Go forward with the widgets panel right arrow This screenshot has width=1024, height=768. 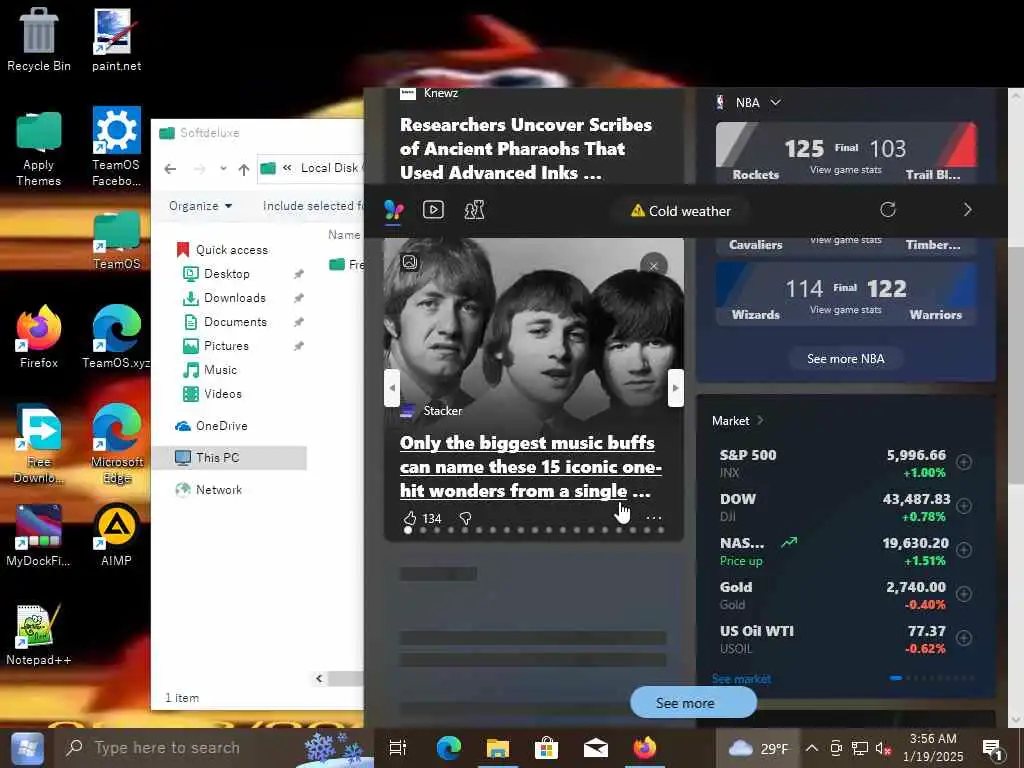968,210
